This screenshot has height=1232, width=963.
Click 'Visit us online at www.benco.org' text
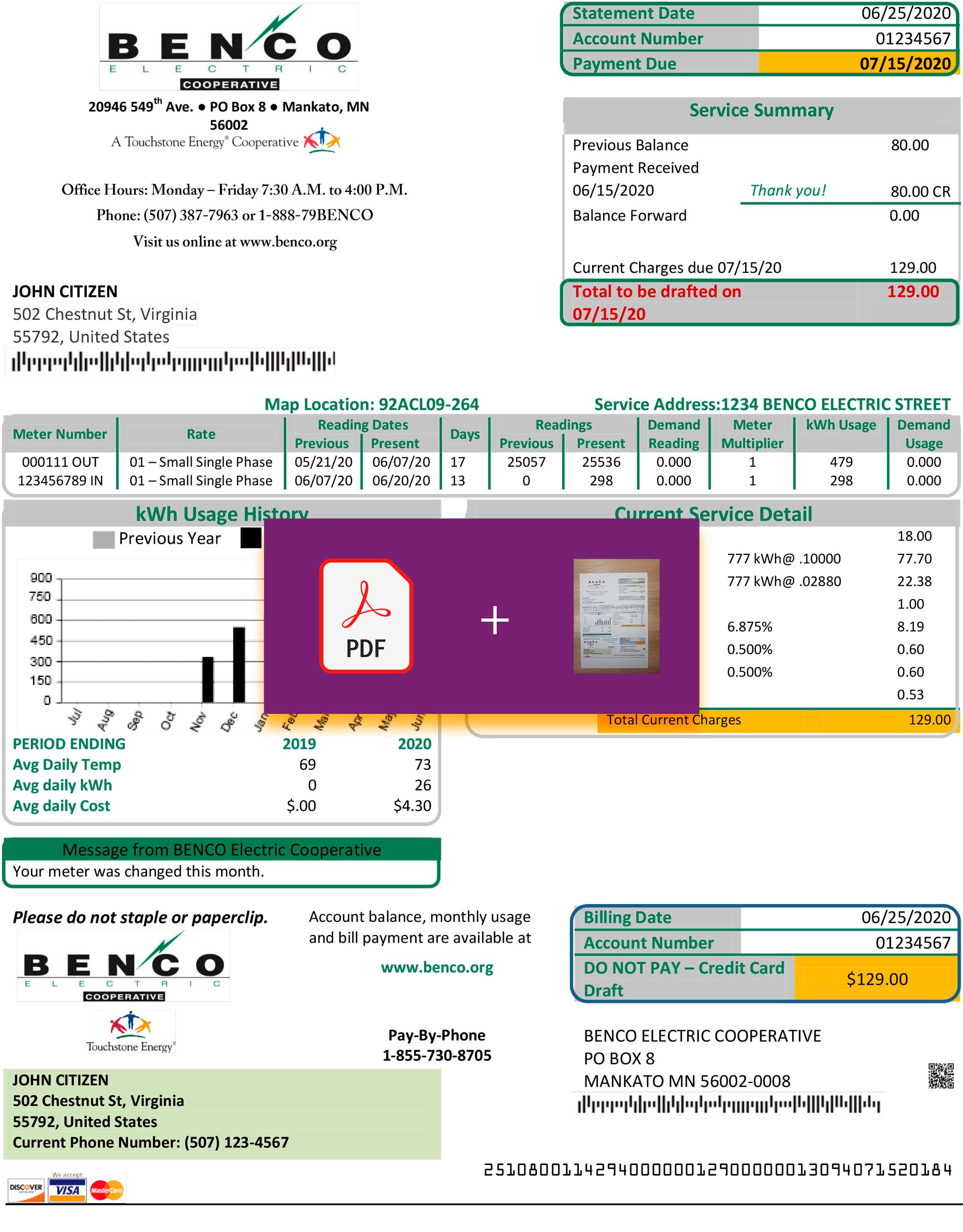pos(235,241)
